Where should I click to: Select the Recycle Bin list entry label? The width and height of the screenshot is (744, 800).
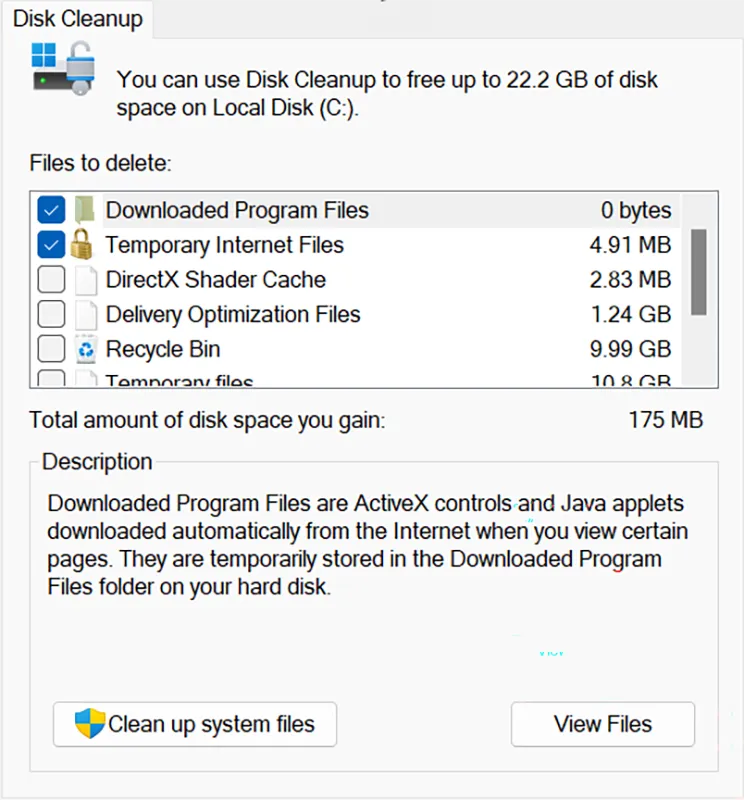pyautogui.click(x=163, y=350)
